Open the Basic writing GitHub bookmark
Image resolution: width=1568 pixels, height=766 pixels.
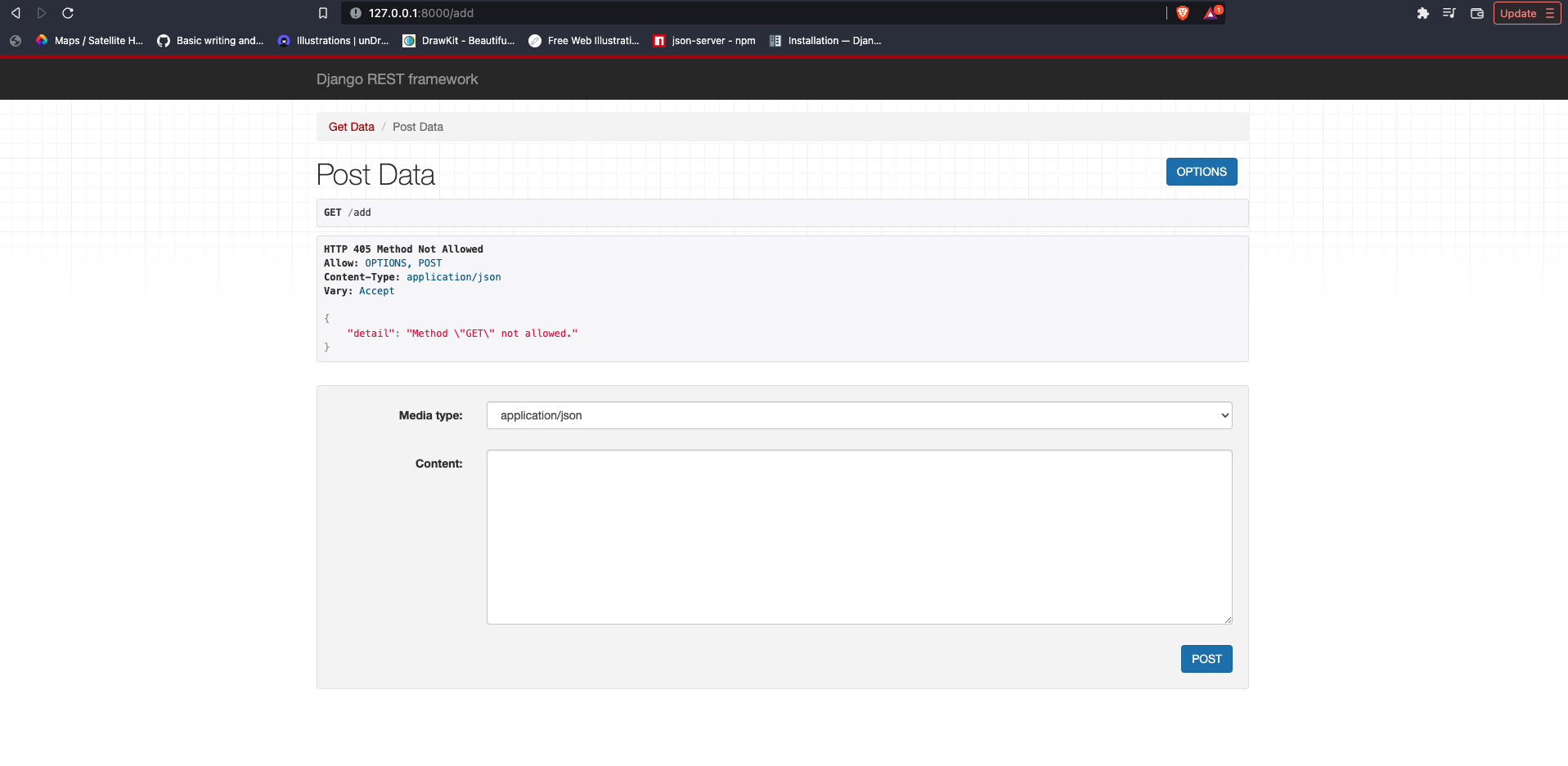pos(210,40)
